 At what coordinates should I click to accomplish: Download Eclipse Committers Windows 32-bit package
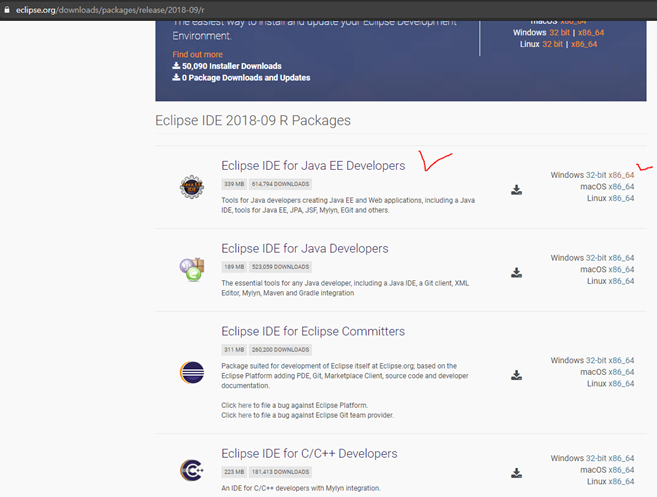596,360
